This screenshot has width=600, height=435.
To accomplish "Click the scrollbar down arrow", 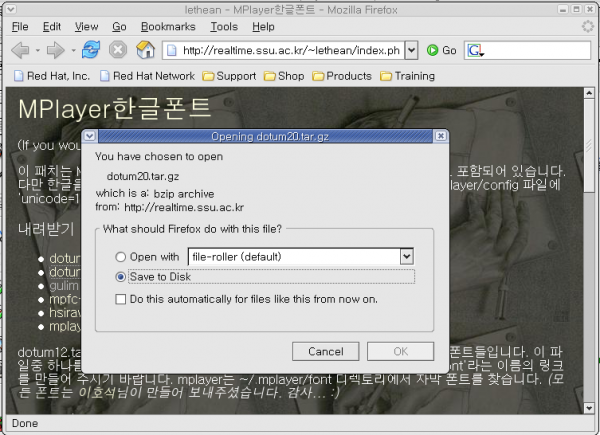I will pos(589,408).
